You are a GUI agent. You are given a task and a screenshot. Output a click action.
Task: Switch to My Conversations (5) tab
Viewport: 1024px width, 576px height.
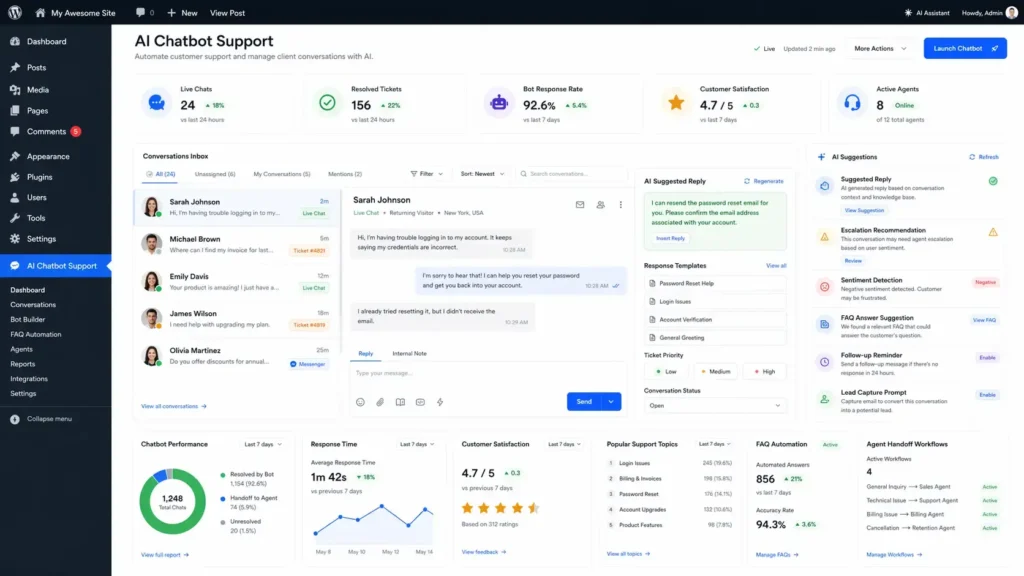[281, 174]
